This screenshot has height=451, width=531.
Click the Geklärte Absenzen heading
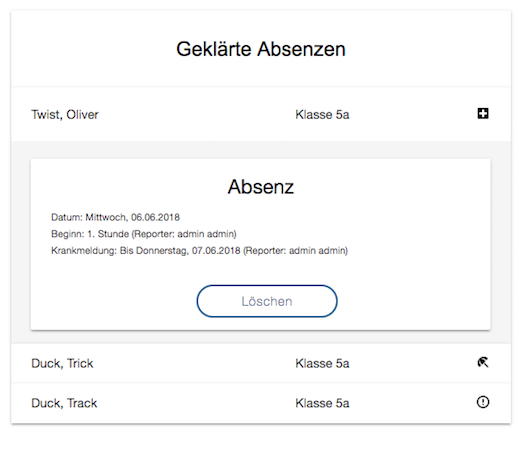click(x=261, y=49)
